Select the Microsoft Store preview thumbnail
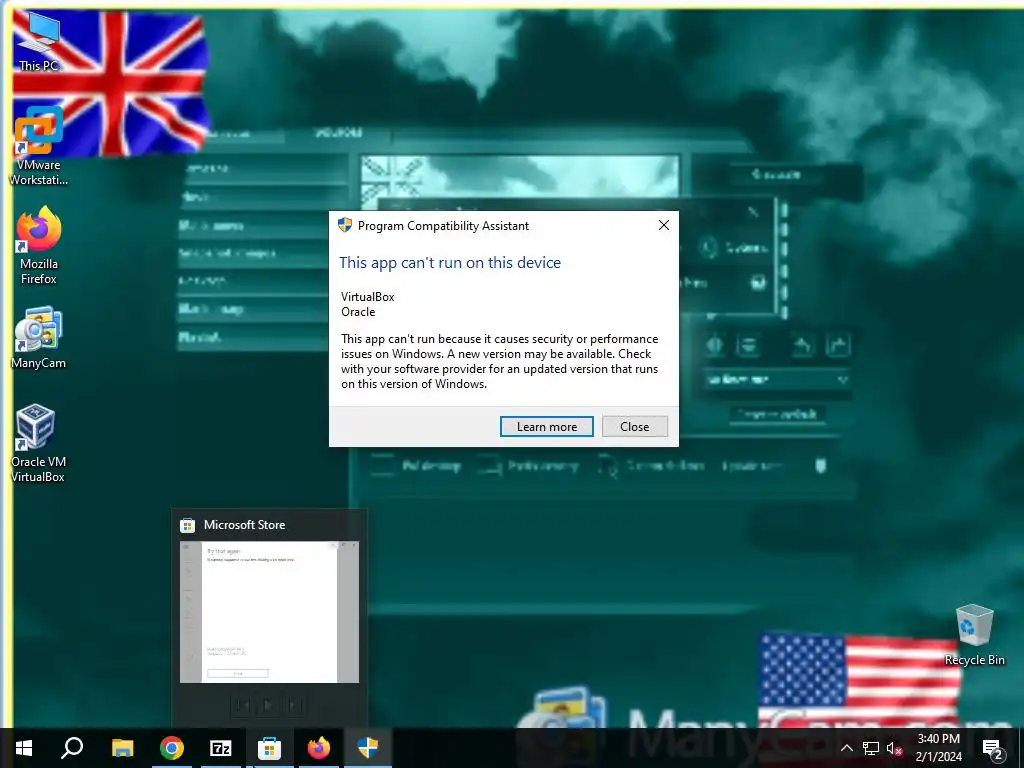Viewport: 1024px width, 768px height. tap(269, 612)
